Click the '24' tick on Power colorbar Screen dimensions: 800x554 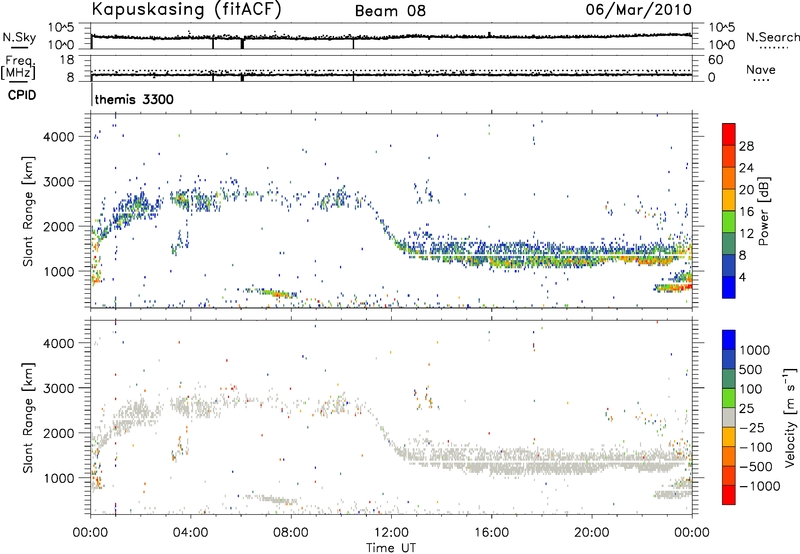[x=746, y=168]
